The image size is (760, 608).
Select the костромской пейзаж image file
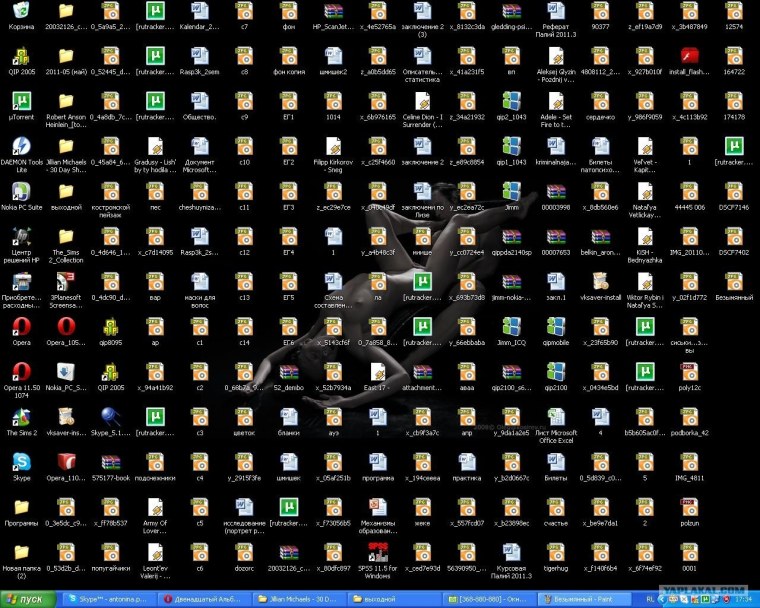[110, 191]
